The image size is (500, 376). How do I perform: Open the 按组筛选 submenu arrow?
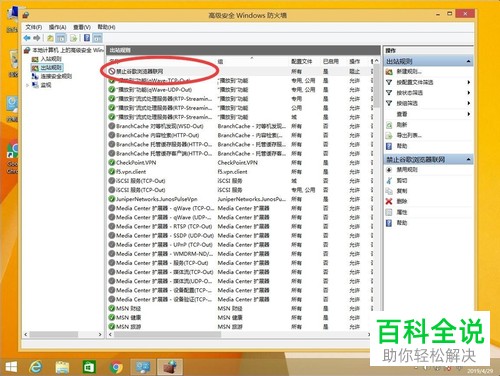pos(468,103)
